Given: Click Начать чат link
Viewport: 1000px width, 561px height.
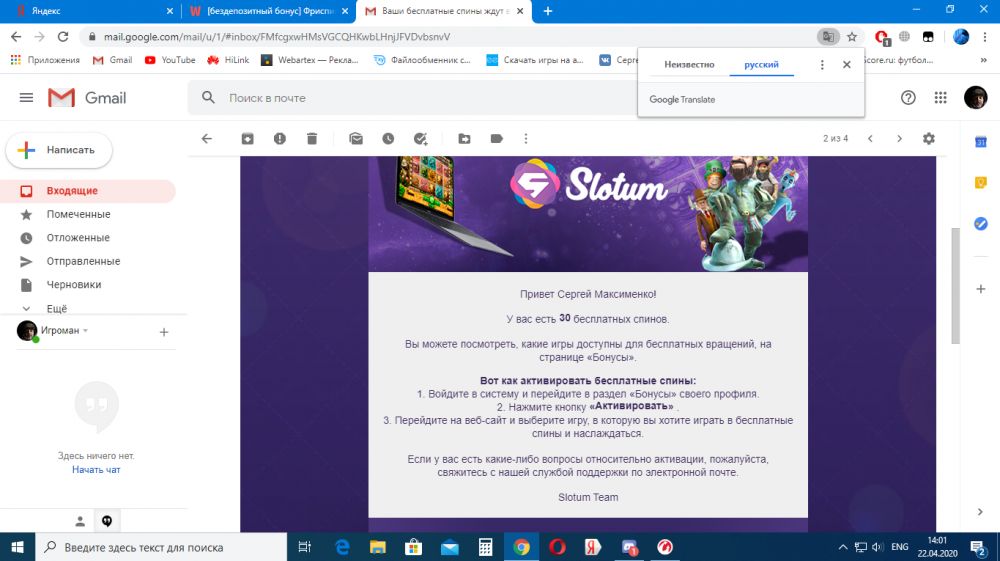Looking at the screenshot, I should coord(96,470).
